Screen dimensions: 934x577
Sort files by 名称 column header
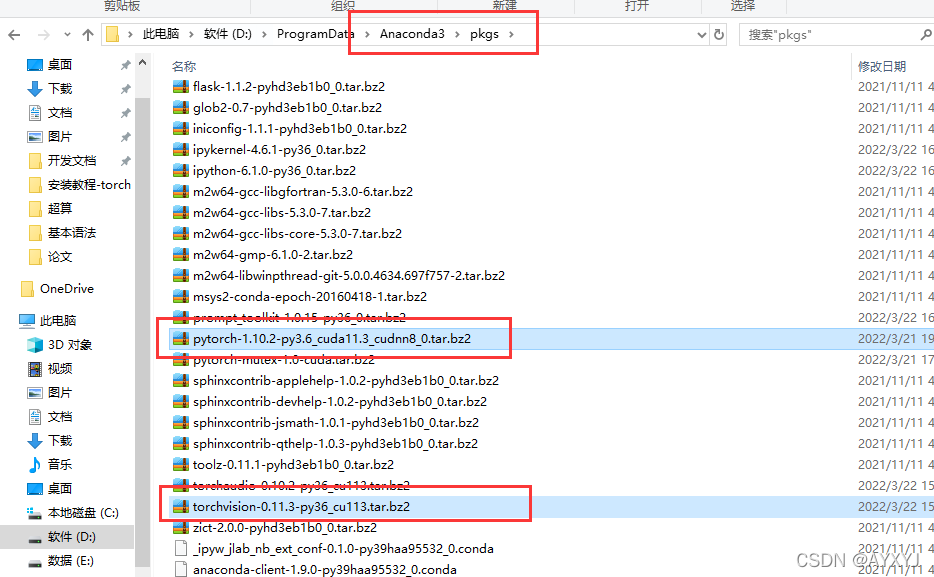pos(184,66)
